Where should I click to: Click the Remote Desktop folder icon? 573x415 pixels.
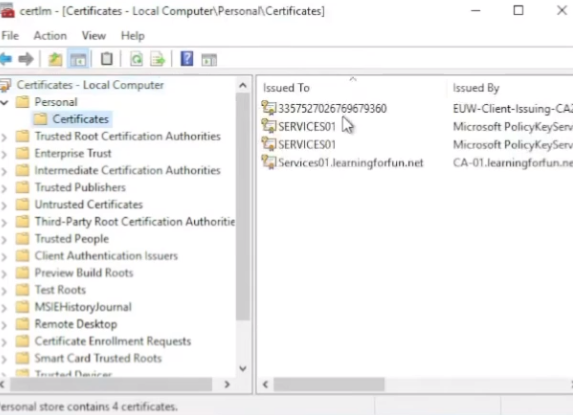tap(22, 324)
